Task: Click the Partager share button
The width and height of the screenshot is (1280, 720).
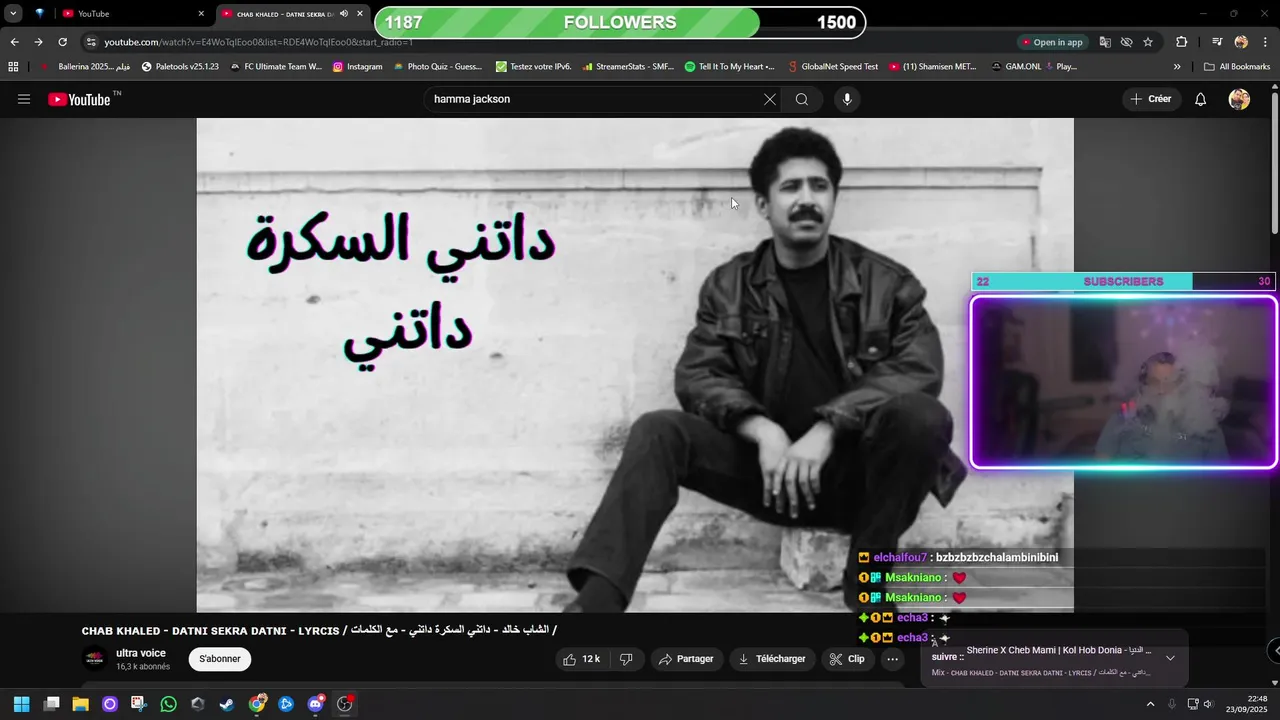Action: (686, 659)
